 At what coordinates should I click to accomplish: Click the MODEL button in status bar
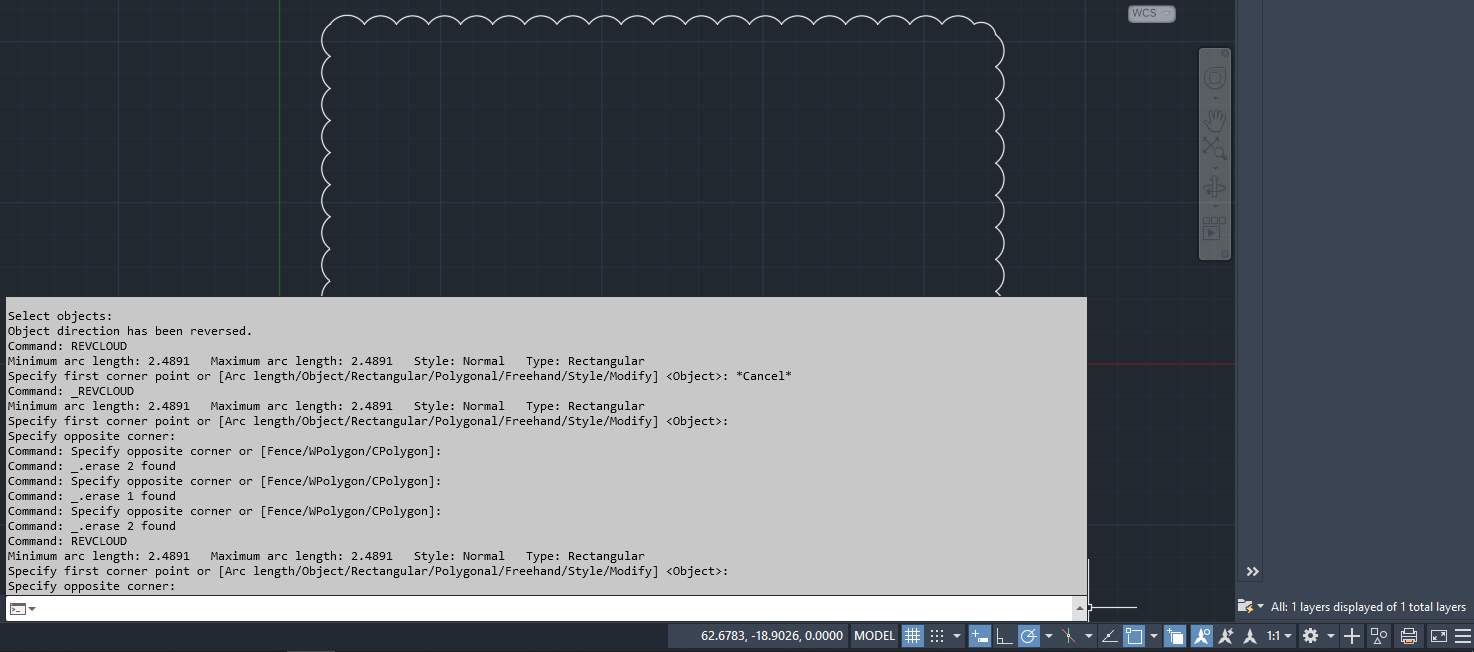tap(874, 636)
